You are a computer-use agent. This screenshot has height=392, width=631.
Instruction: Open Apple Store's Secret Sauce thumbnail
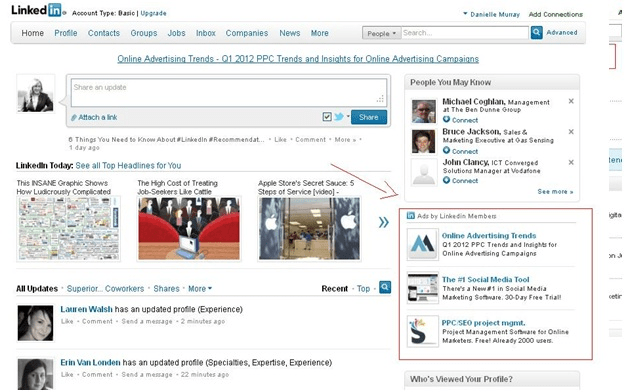(309, 228)
